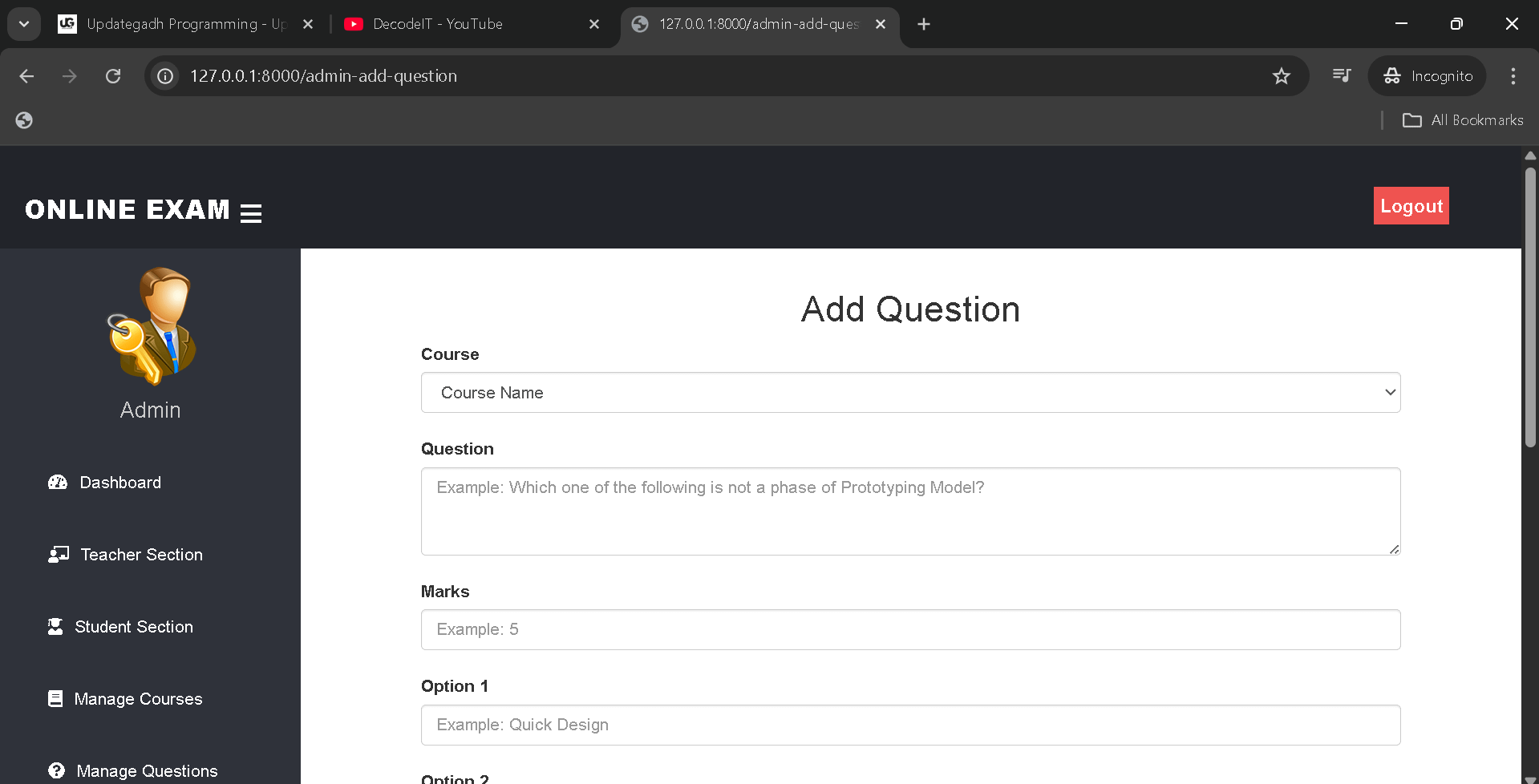Click the Admin avatar image
Viewport: 1539px width, 784px height.
coord(150,326)
